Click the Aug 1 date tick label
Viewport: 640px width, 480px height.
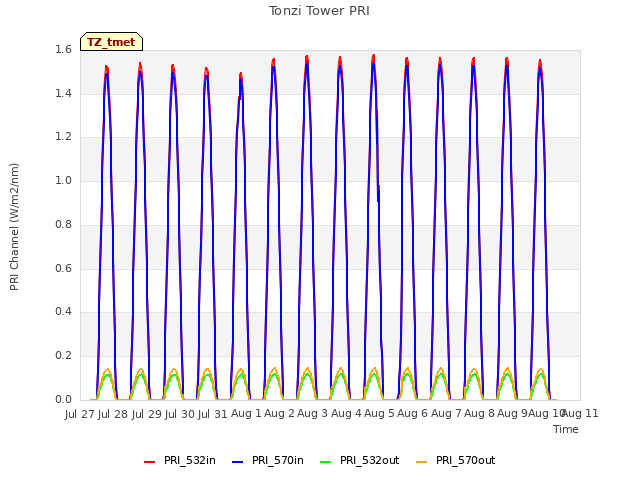[246, 414]
